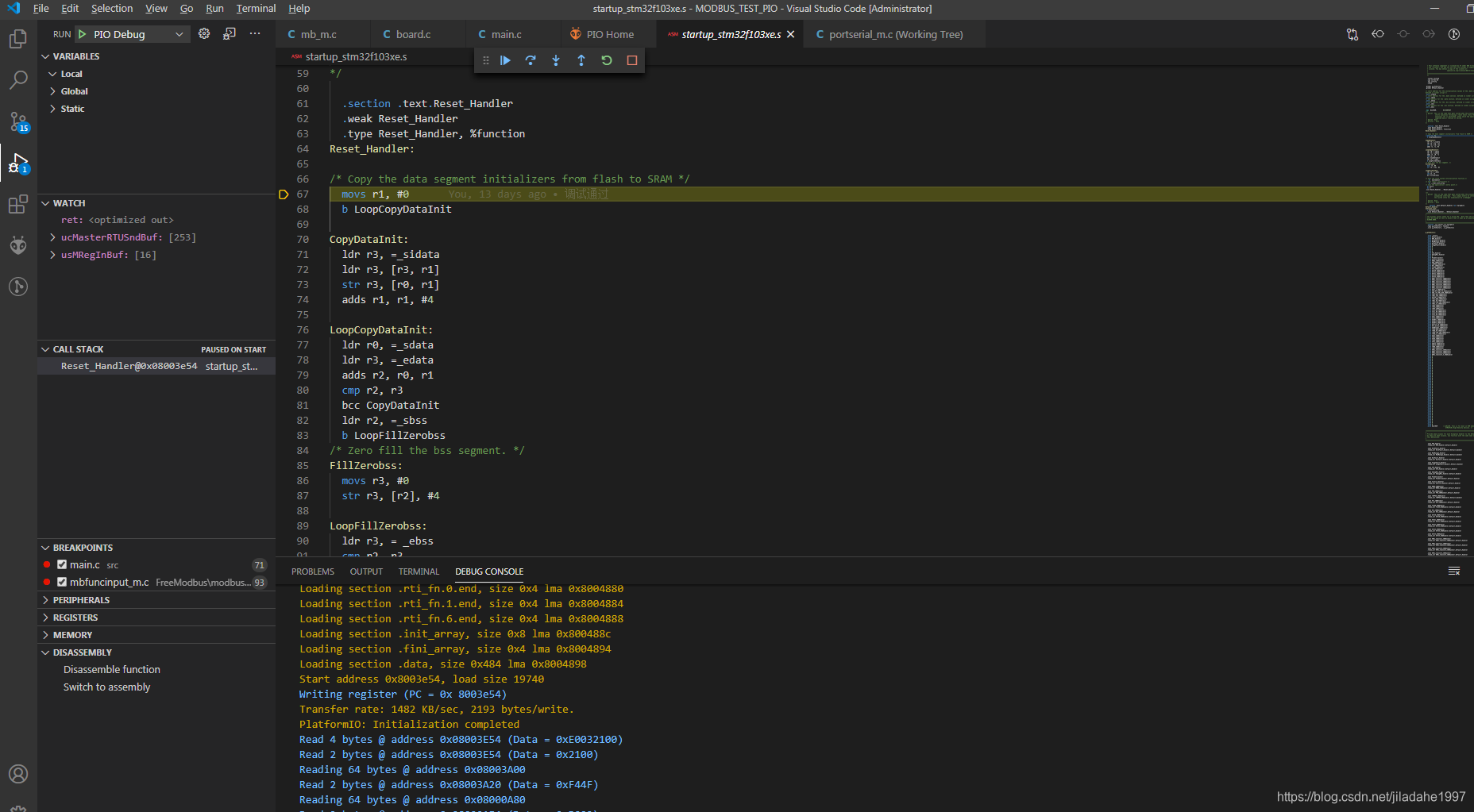The width and height of the screenshot is (1474, 812).
Task: Open the Run and Debug view icon
Action: pyautogui.click(x=18, y=163)
